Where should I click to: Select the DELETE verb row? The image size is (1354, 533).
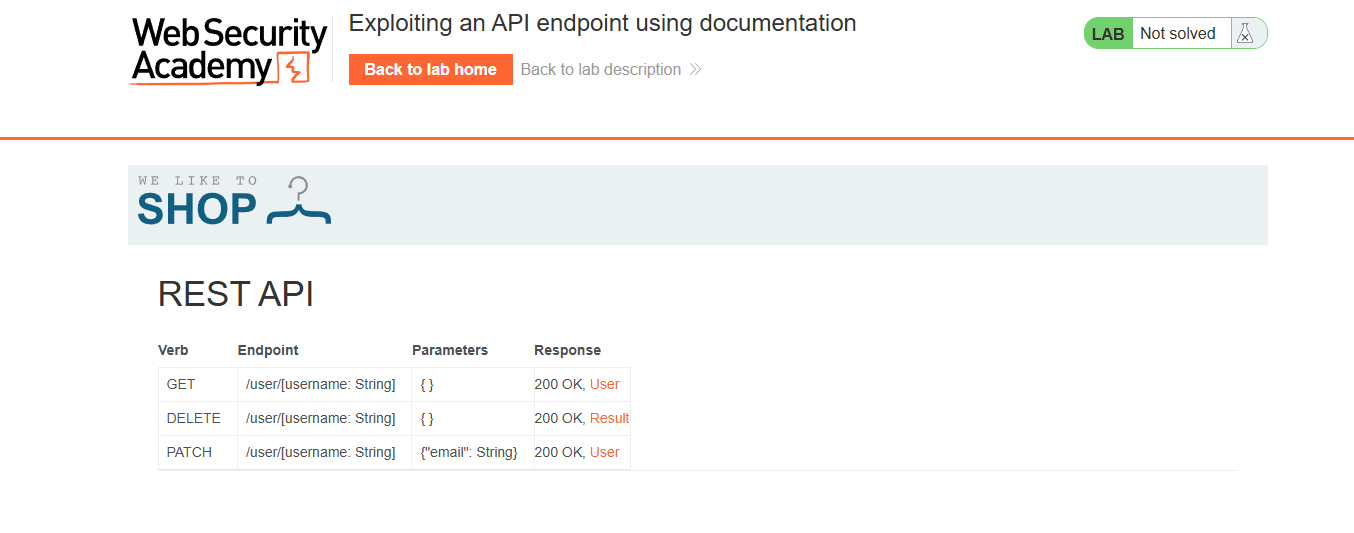(x=193, y=418)
